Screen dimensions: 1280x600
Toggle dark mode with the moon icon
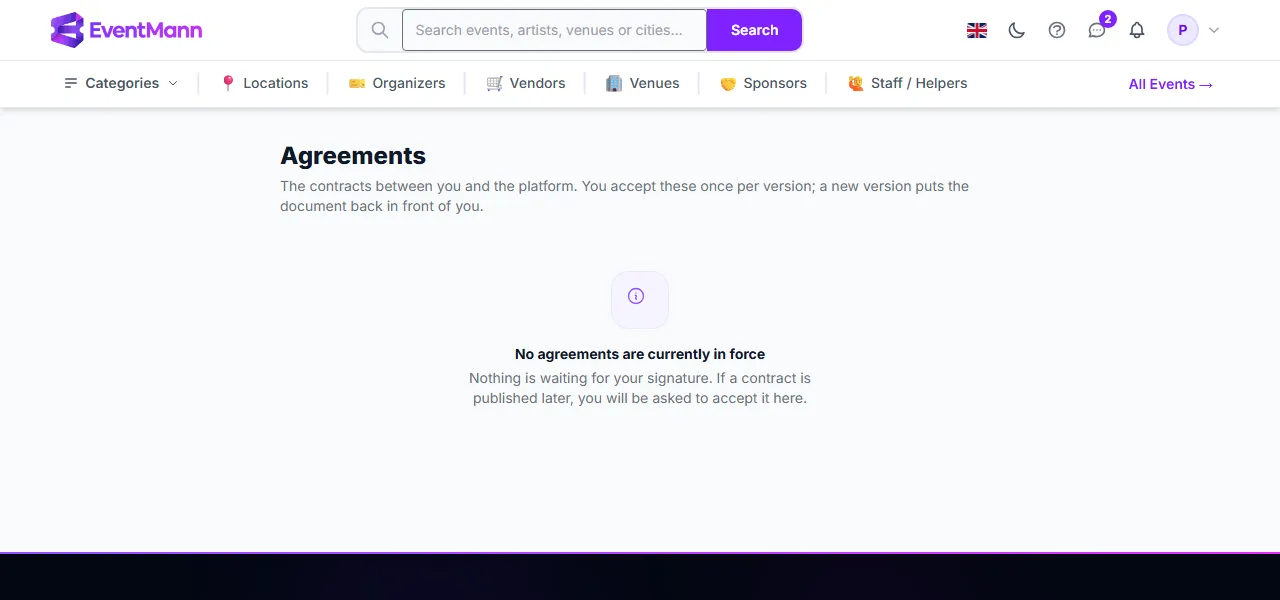1017,30
